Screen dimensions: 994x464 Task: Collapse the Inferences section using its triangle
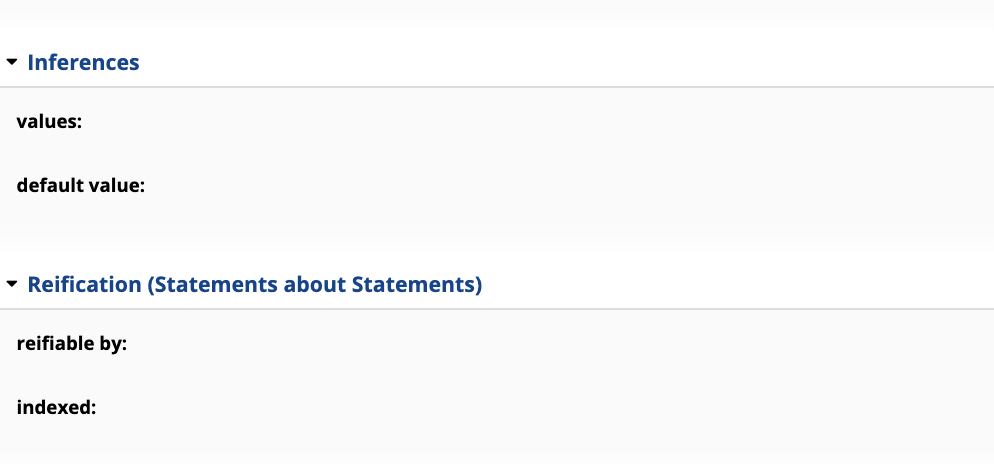(x=11, y=62)
